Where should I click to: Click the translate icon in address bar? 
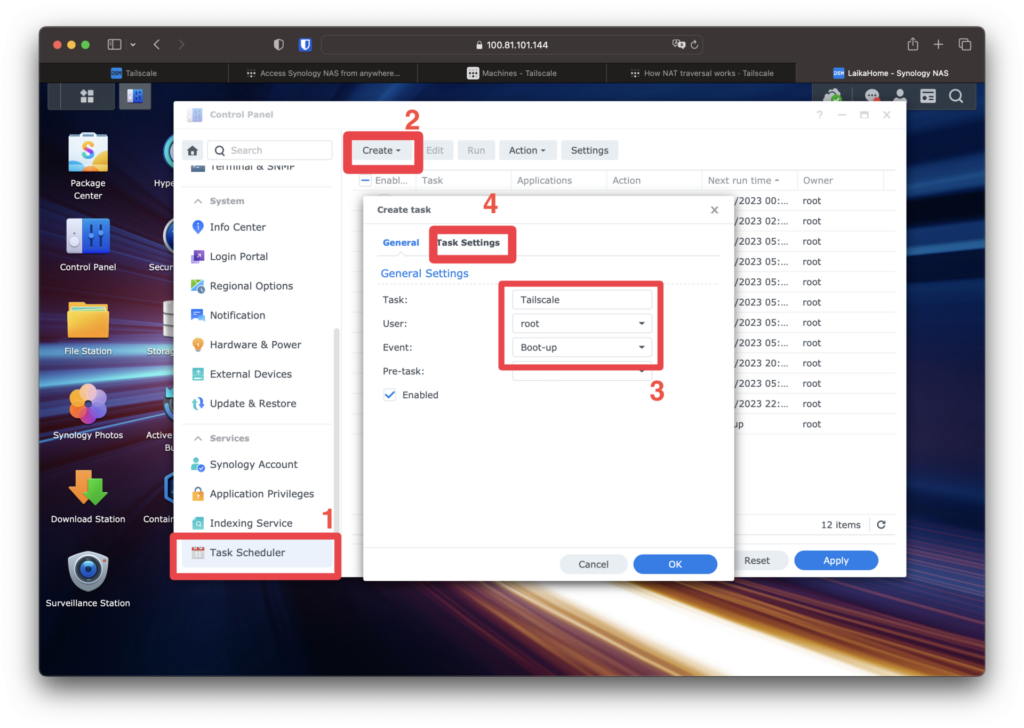pyautogui.click(x=679, y=44)
